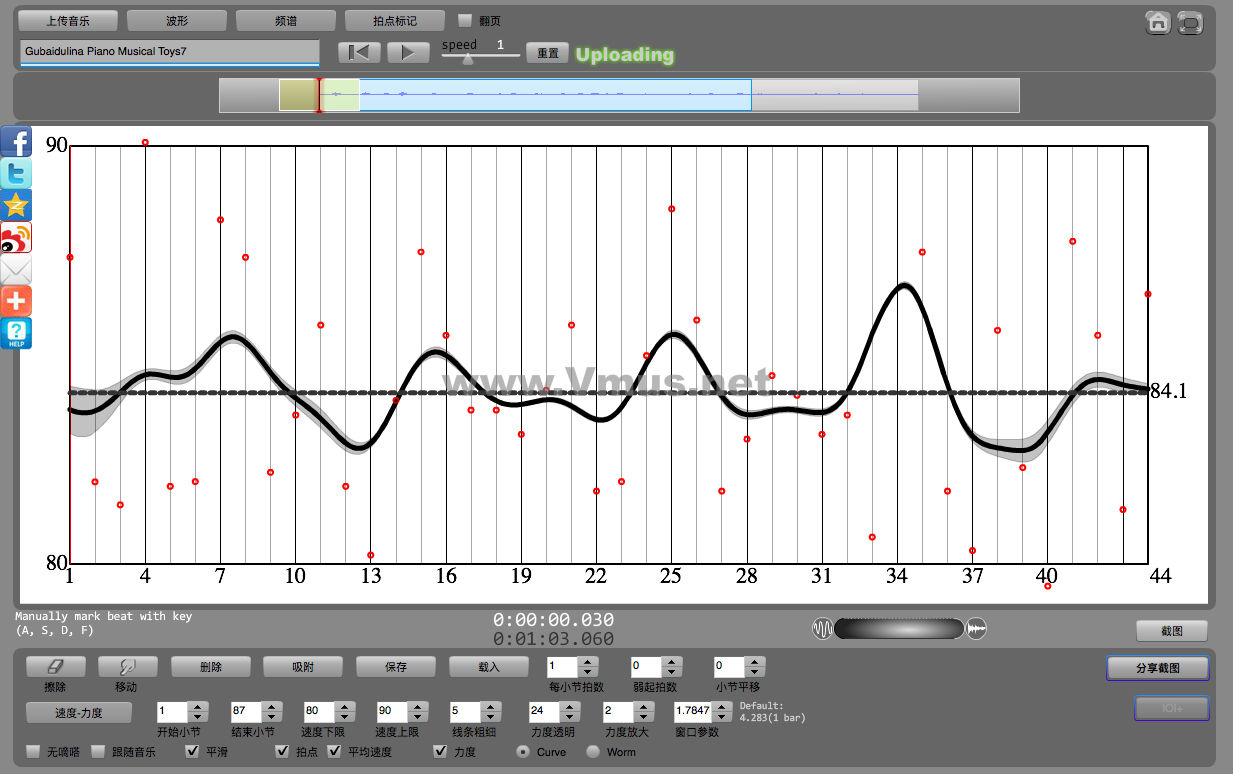The image size is (1233, 774).
Task: Click the 保存 save button
Action: (x=396, y=666)
